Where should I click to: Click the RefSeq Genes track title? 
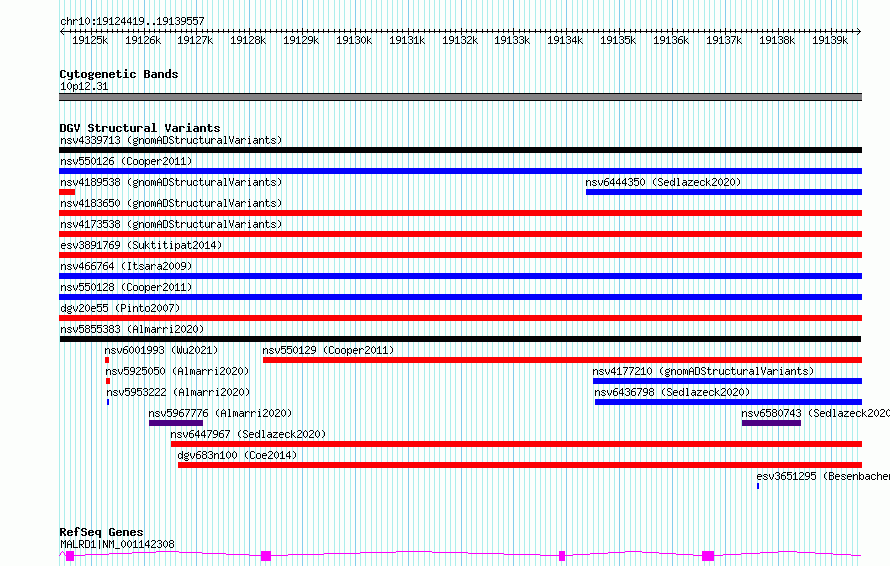(x=101, y=532)
